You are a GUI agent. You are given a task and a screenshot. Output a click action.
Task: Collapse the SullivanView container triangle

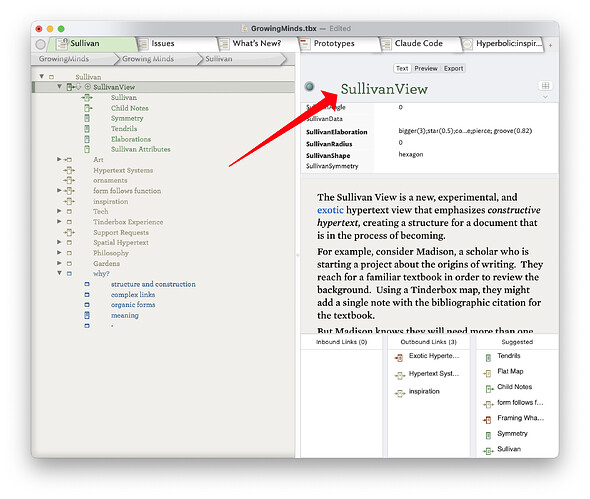(x=59, y=87)
